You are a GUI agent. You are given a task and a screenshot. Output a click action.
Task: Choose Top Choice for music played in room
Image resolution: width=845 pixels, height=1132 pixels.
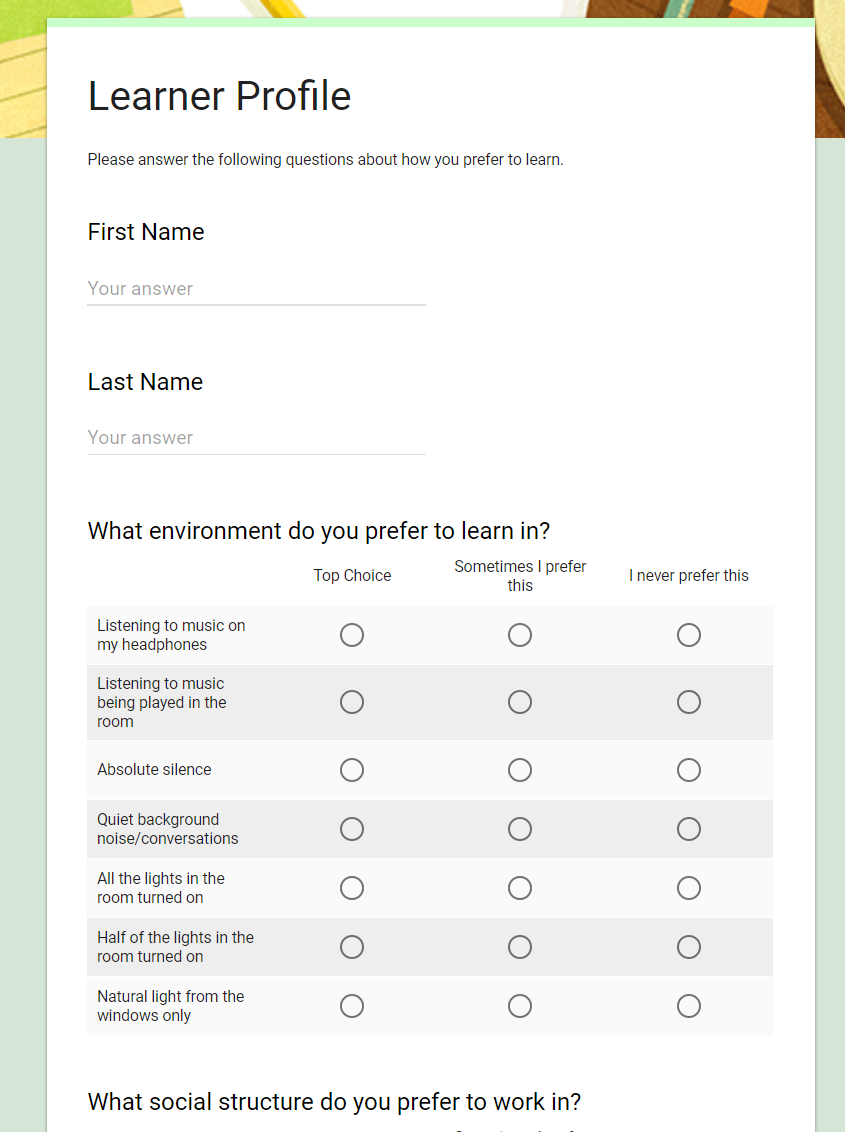[x=352, y=702]
